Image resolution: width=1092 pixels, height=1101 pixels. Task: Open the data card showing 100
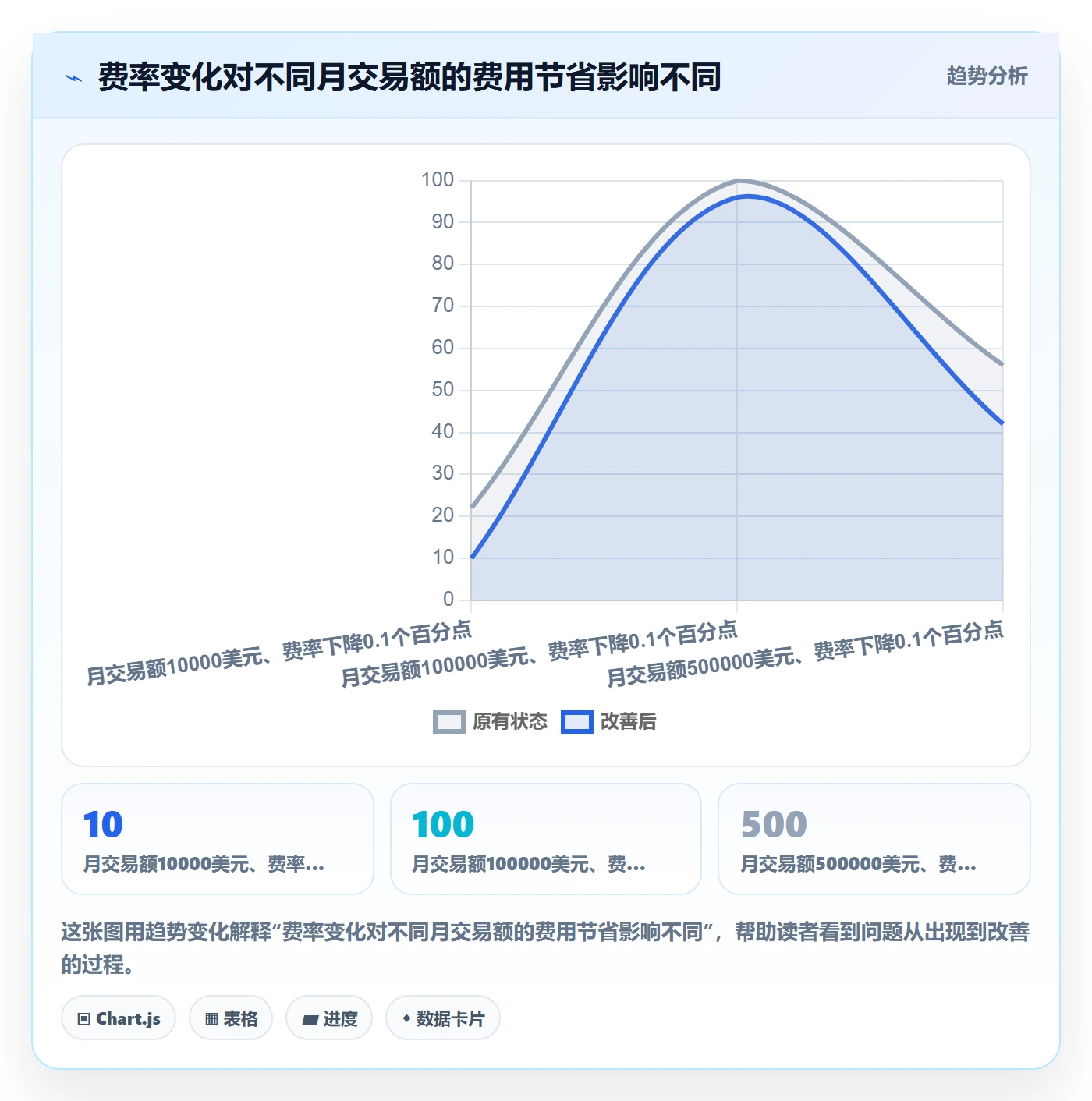point(546,839)
